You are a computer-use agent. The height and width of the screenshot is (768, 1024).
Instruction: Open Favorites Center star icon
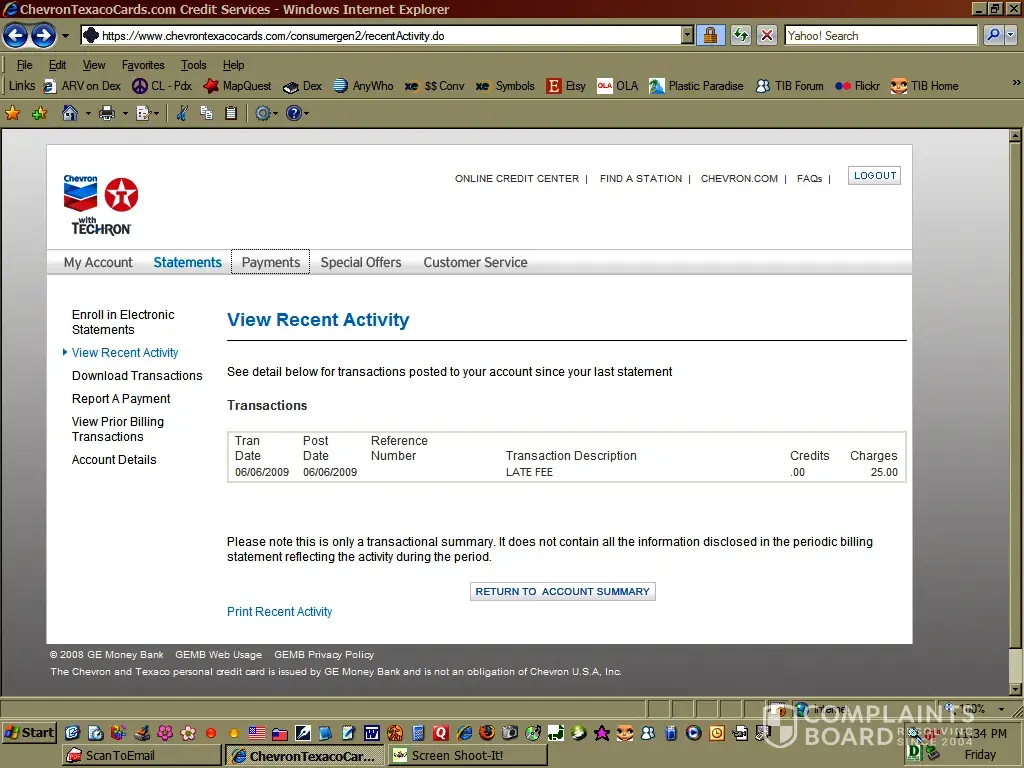pos(13,113)
